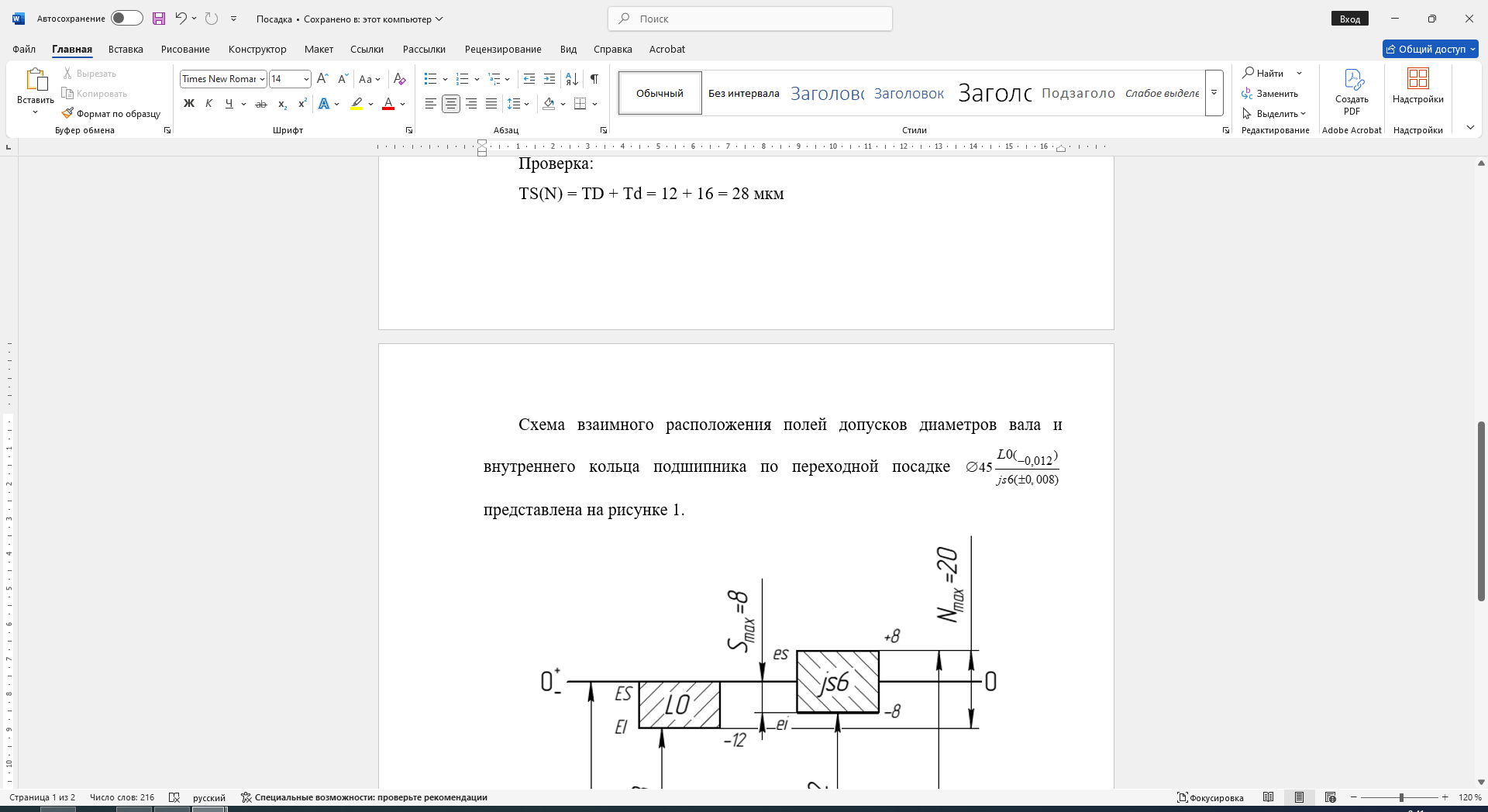
Task: Click the vertical scrollbar thumb
Action: (x=1481, y=511)
